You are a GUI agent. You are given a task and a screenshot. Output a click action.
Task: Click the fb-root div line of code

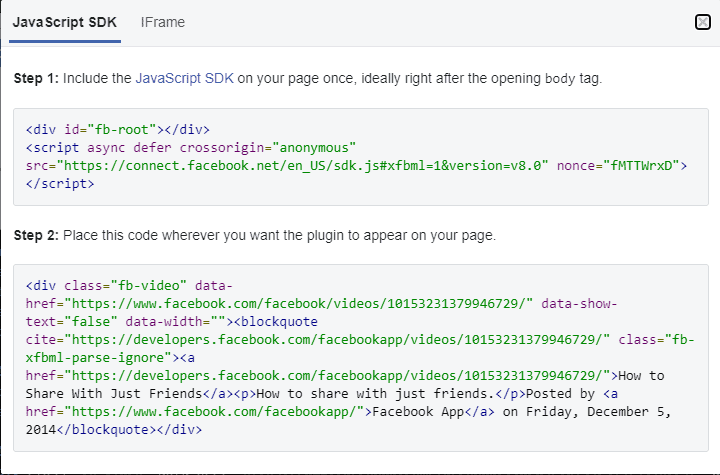coord(118,130)
